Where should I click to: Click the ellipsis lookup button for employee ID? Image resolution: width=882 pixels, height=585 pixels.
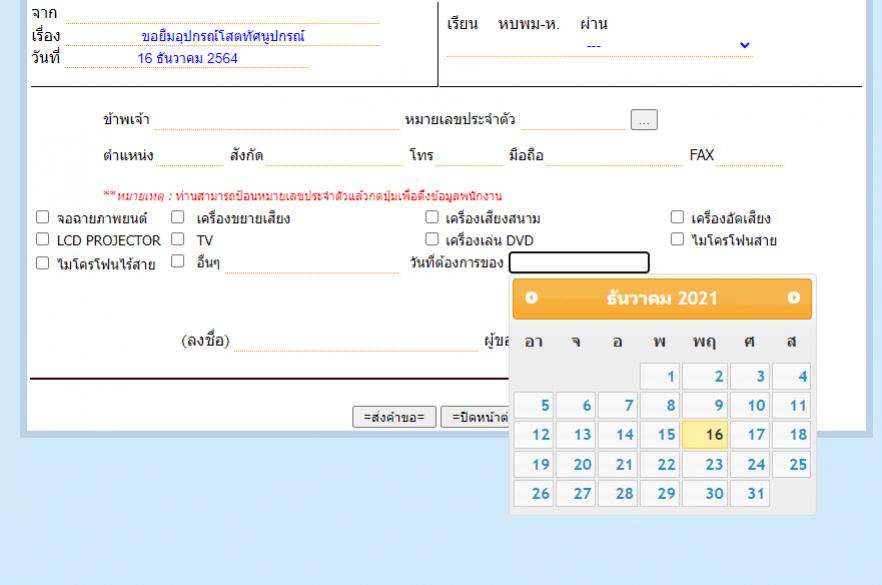[644, 120]
